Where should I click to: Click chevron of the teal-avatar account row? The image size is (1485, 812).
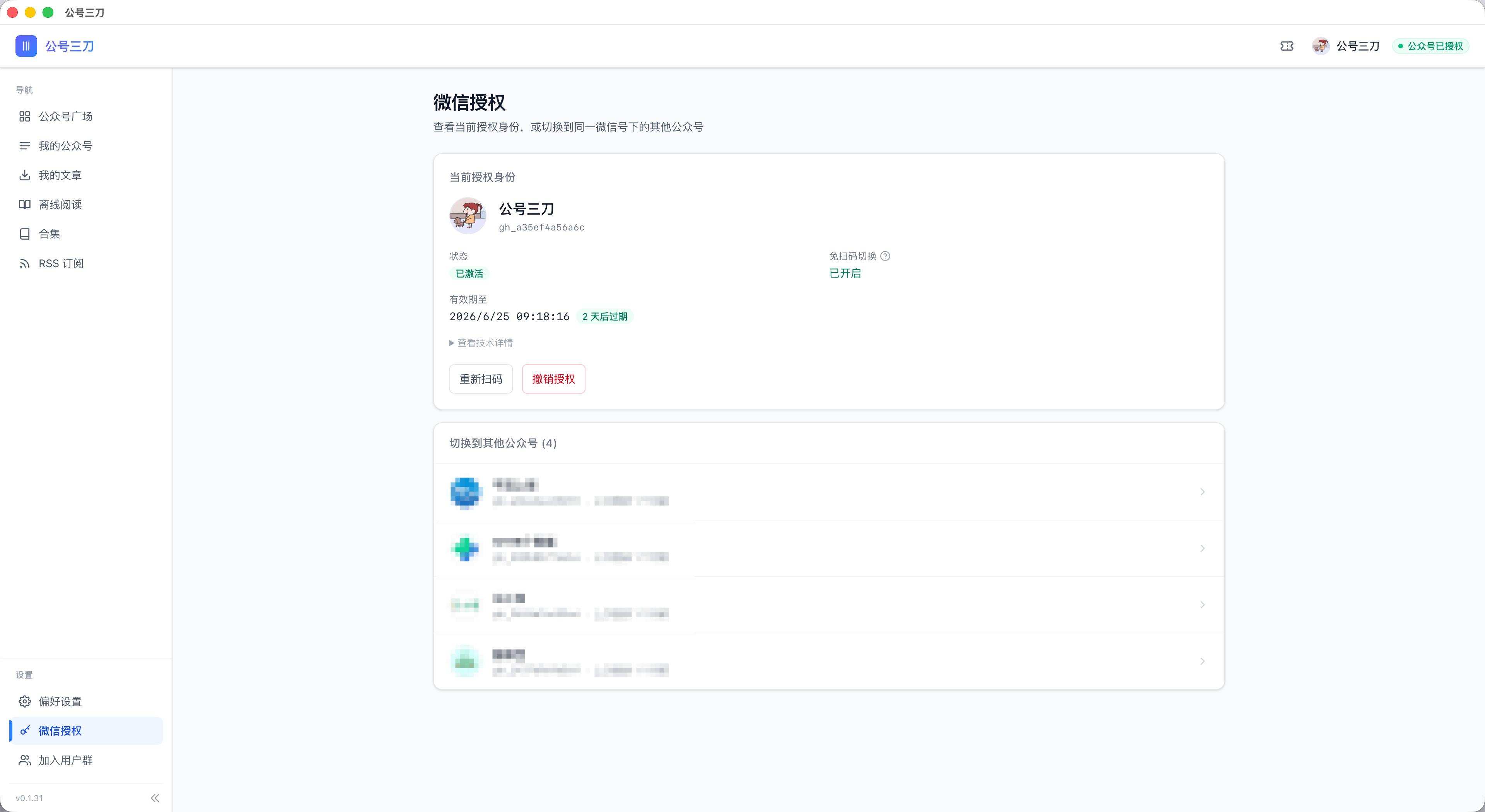pos(1203,662)
